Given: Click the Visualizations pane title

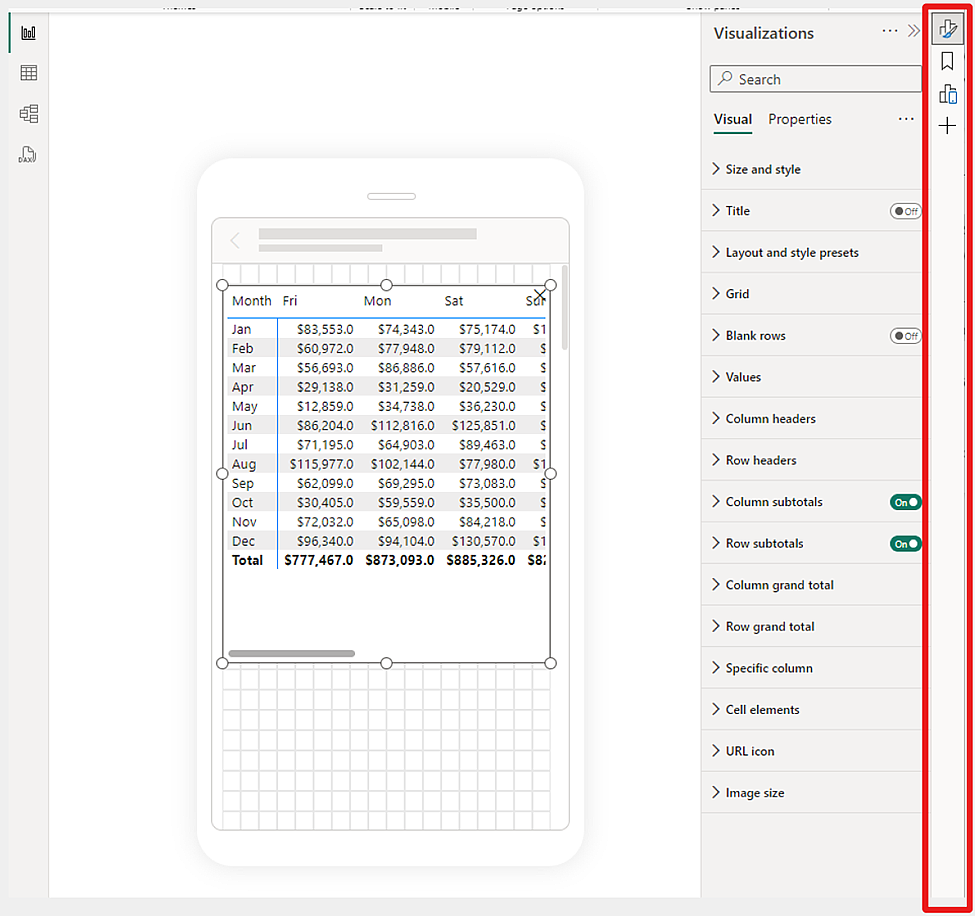Looking at the screenshot, I should coord(764,33).
